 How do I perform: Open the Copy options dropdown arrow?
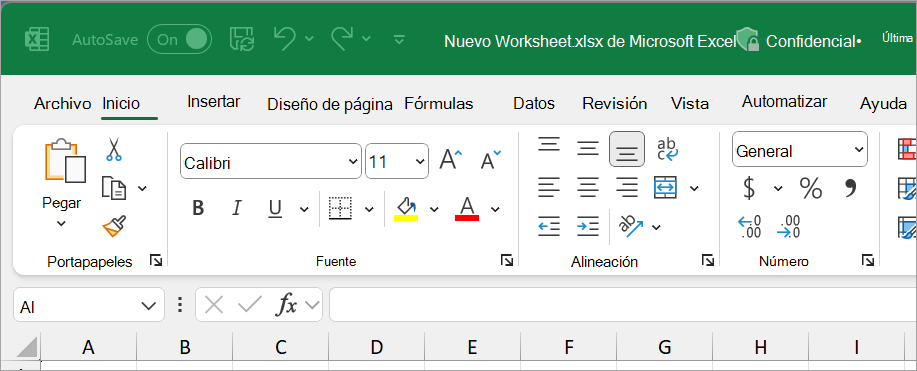[142, 188]
